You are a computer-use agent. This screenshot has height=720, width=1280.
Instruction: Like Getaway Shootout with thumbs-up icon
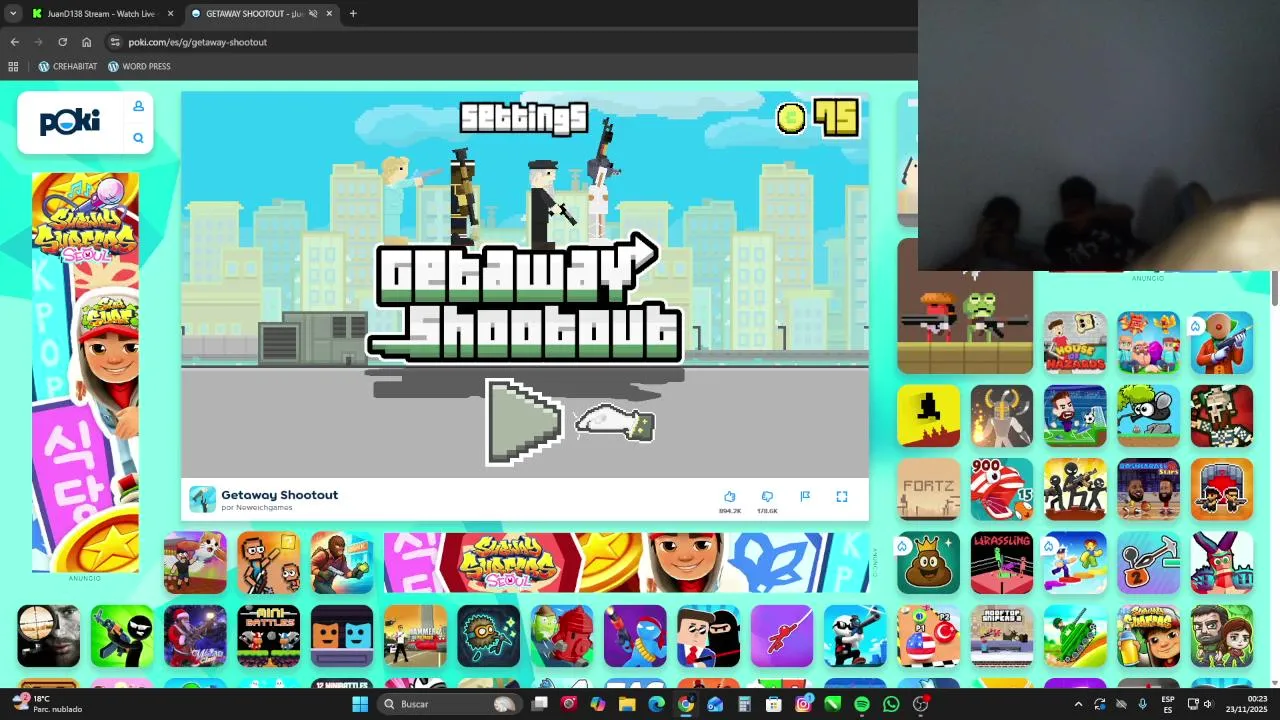point(730,497)
